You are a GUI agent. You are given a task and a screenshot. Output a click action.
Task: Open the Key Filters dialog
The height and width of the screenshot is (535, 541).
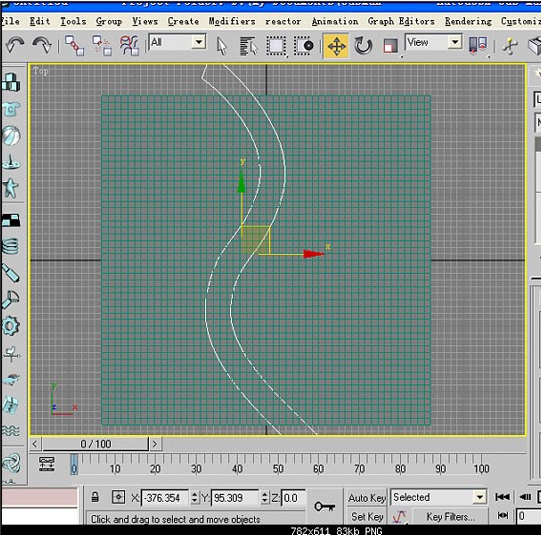click(x=450, y=517)
